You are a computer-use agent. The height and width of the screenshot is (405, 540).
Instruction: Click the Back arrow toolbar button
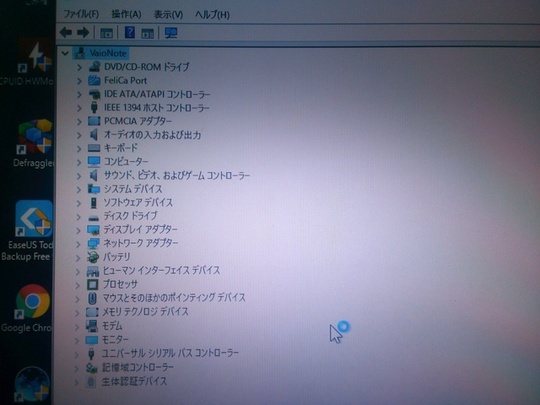click(x=66, y=33)
